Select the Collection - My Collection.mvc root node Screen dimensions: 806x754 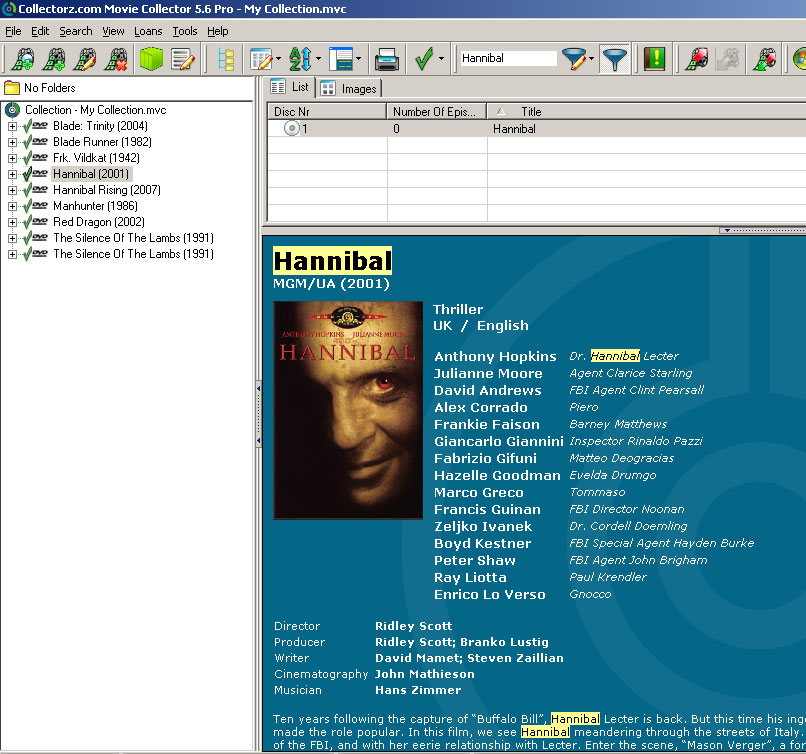click(96, 110)
